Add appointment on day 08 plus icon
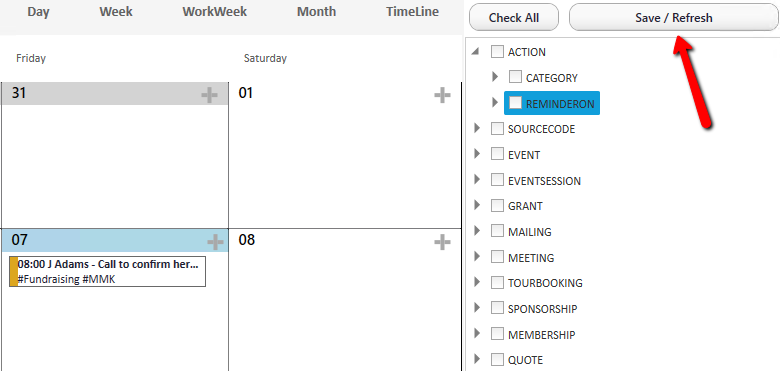The width and height of the screenshot is (780, 371). tap(442, 242)
